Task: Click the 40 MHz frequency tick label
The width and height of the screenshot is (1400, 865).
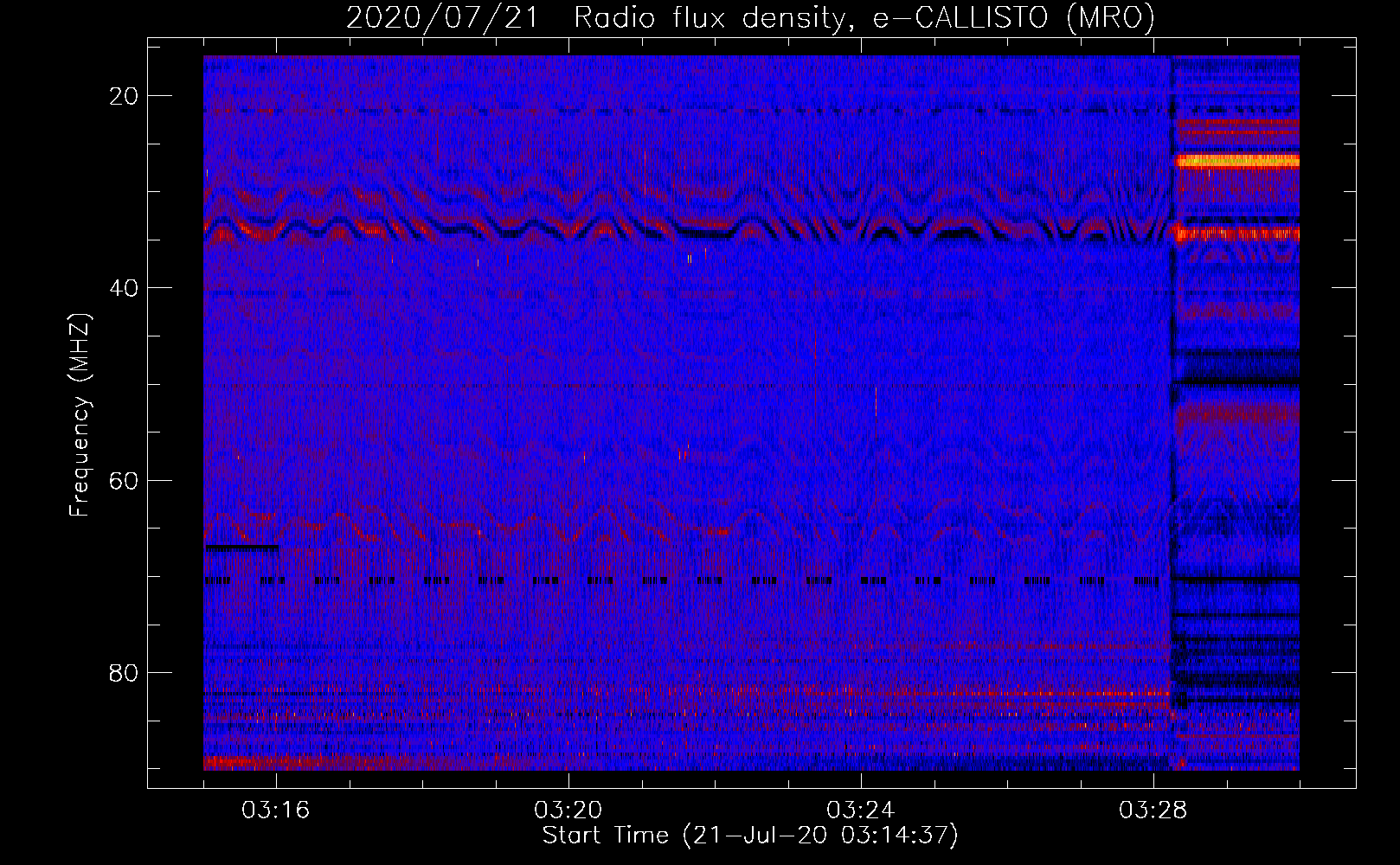Action: 125,288
